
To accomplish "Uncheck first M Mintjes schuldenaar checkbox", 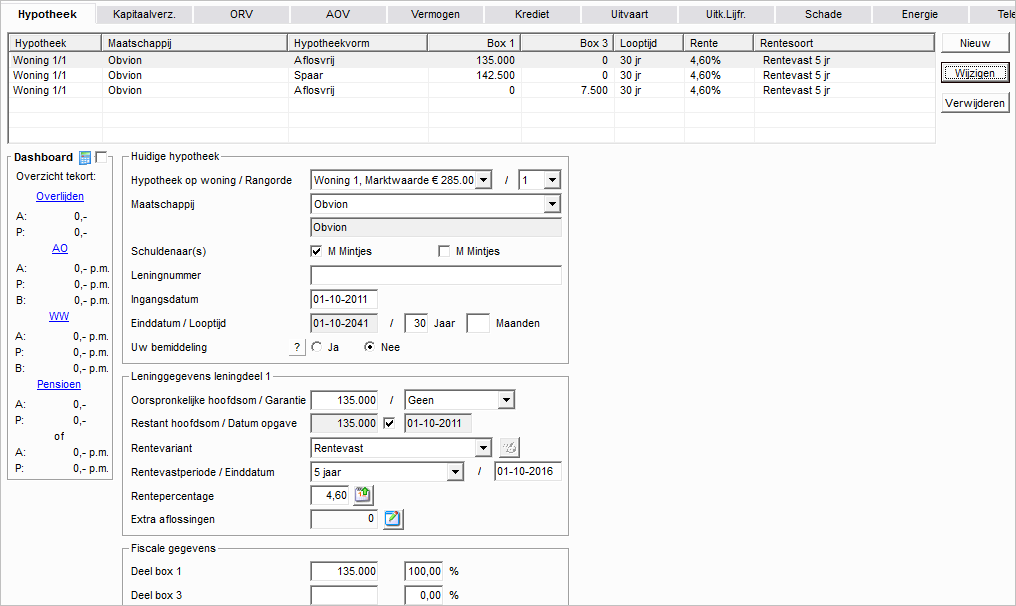I will coord(316,251).
